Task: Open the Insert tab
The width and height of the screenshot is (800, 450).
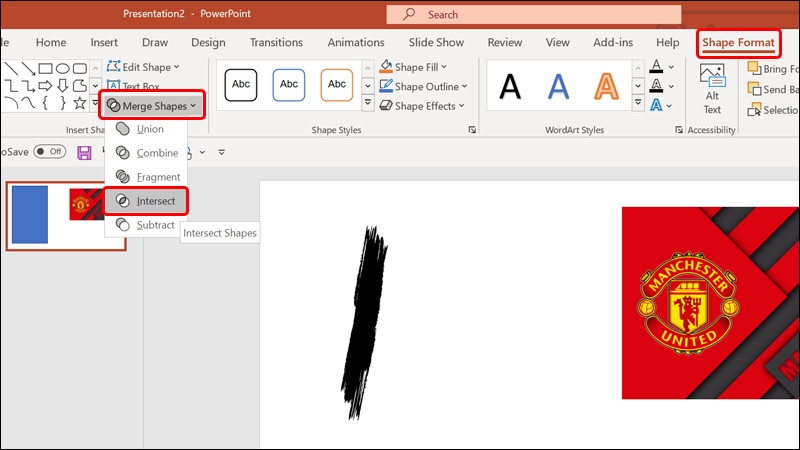Action: click(x=104, y=42)
